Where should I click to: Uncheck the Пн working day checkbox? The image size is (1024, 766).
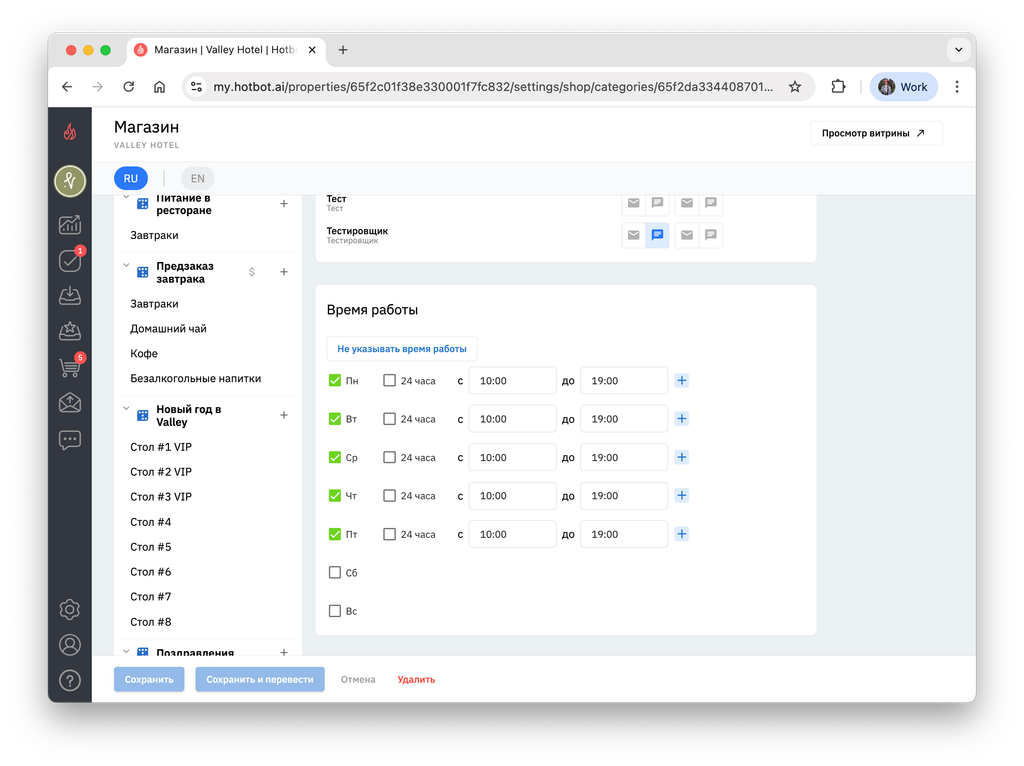click(x=335, y=381)
